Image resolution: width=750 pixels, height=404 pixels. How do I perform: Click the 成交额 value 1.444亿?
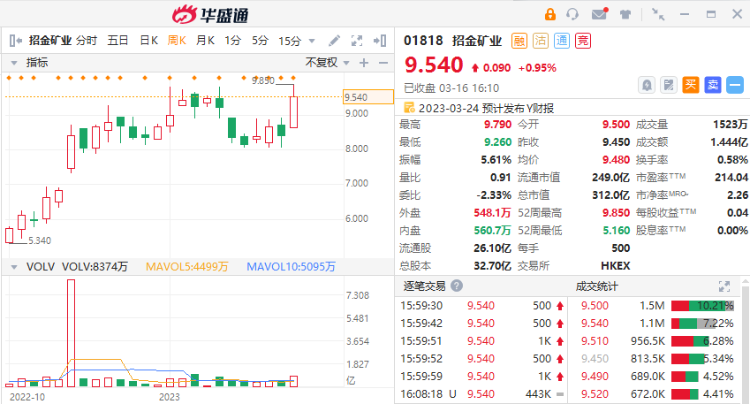(x=729, y=142)
